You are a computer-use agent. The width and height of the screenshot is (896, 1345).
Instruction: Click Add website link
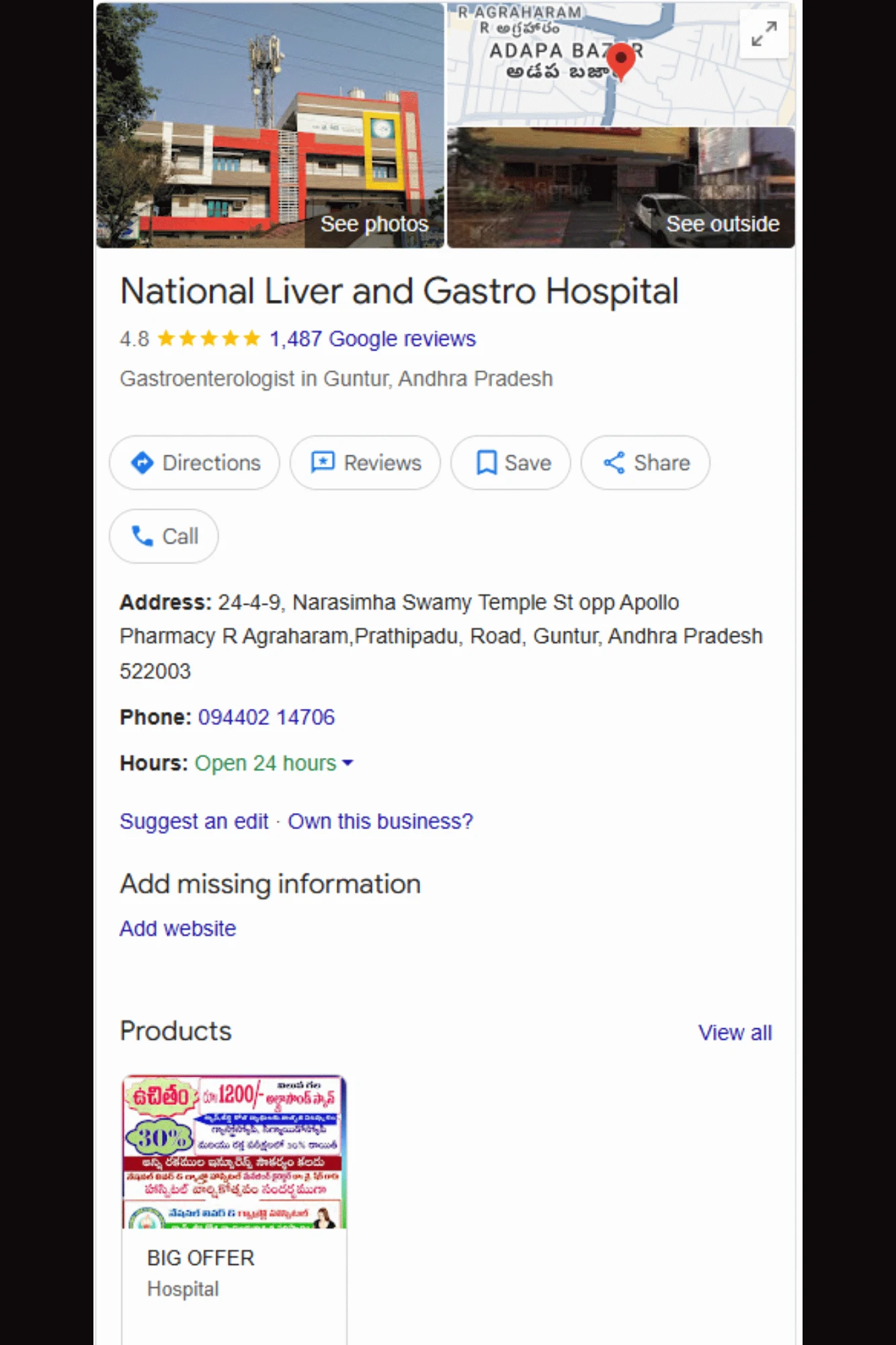pyautogui.click(x=178, y=928)
